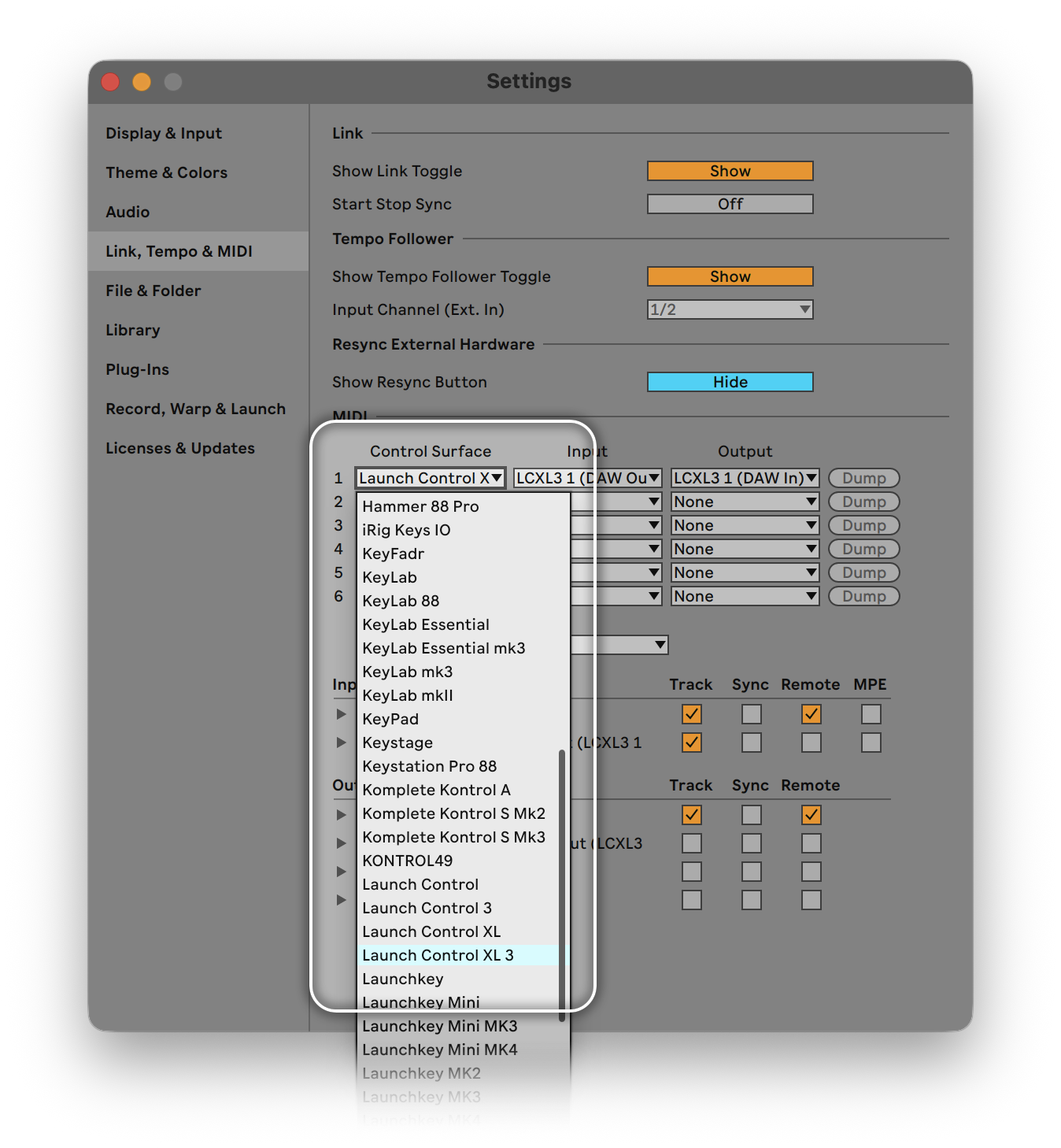The width and height of the screenshot is (1061, 1148).
Task: Open the row 6 Output None dropdown
Action: pyautogui.click(x=745, y=596)
